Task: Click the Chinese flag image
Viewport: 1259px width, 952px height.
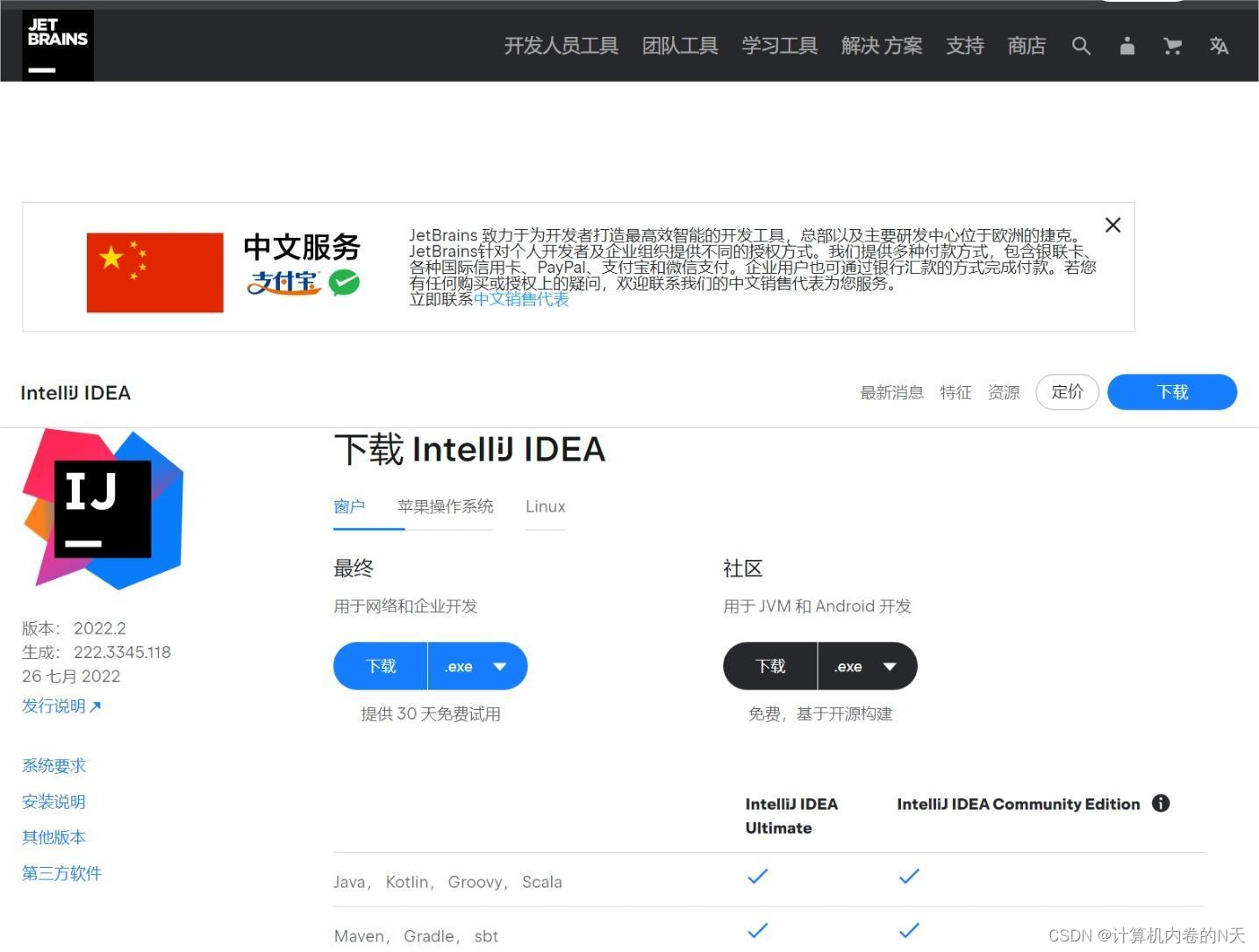Action: (x=154, y=272)
